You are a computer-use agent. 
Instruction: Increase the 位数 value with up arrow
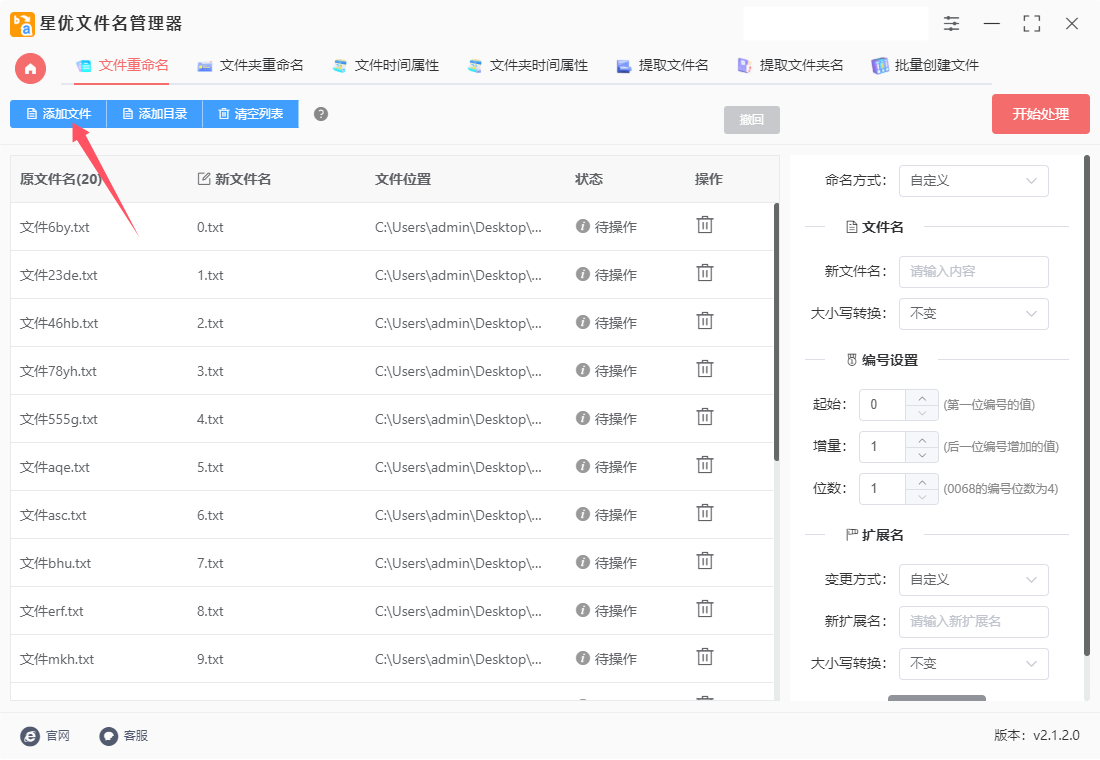922,482
